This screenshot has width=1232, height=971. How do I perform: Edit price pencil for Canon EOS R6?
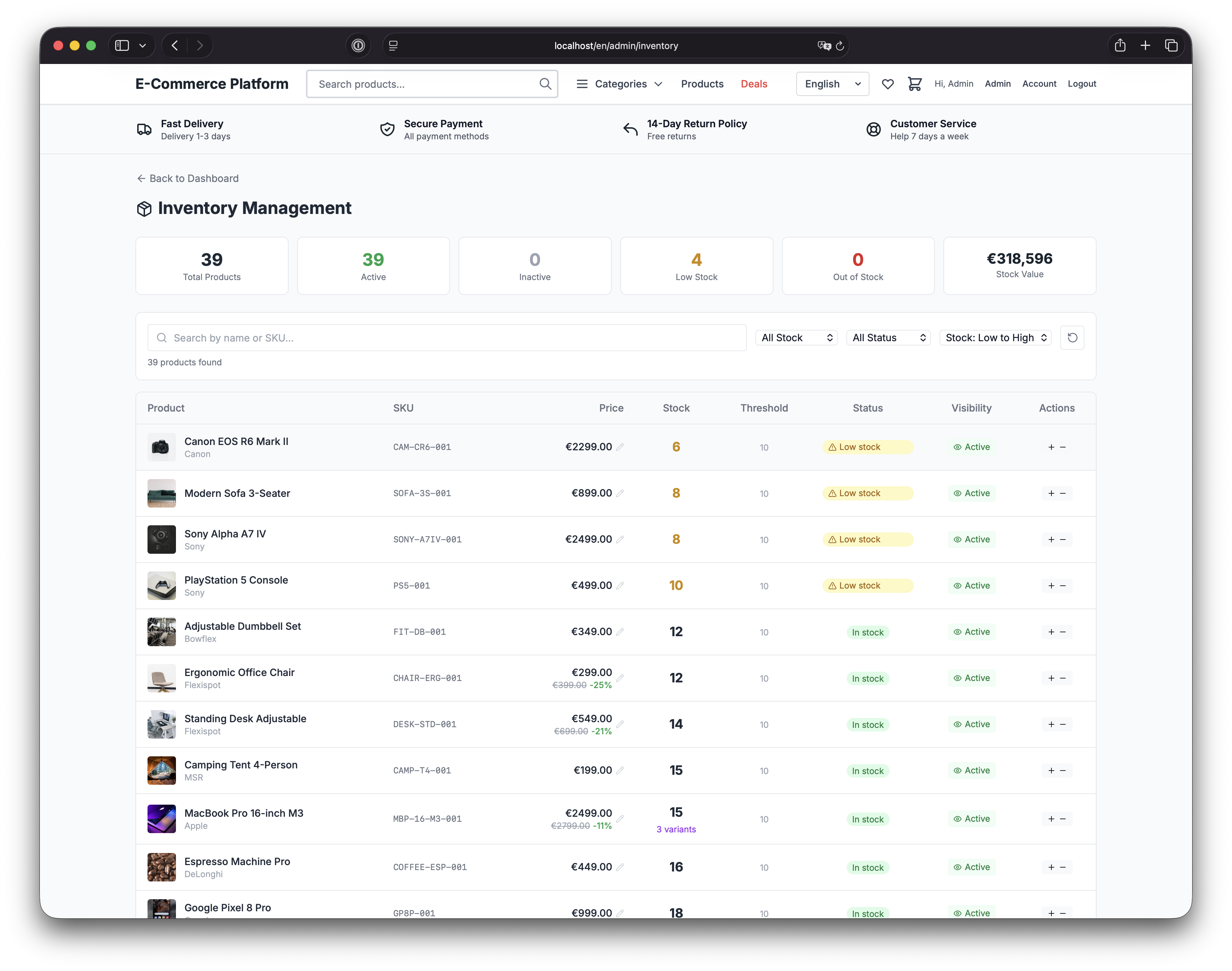coord(620,447)
